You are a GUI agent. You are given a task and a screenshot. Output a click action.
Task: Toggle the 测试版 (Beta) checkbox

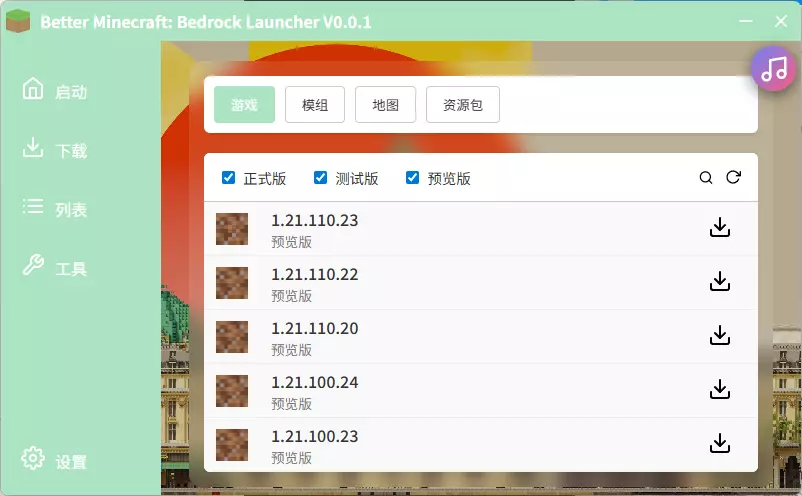coord(320,177)
